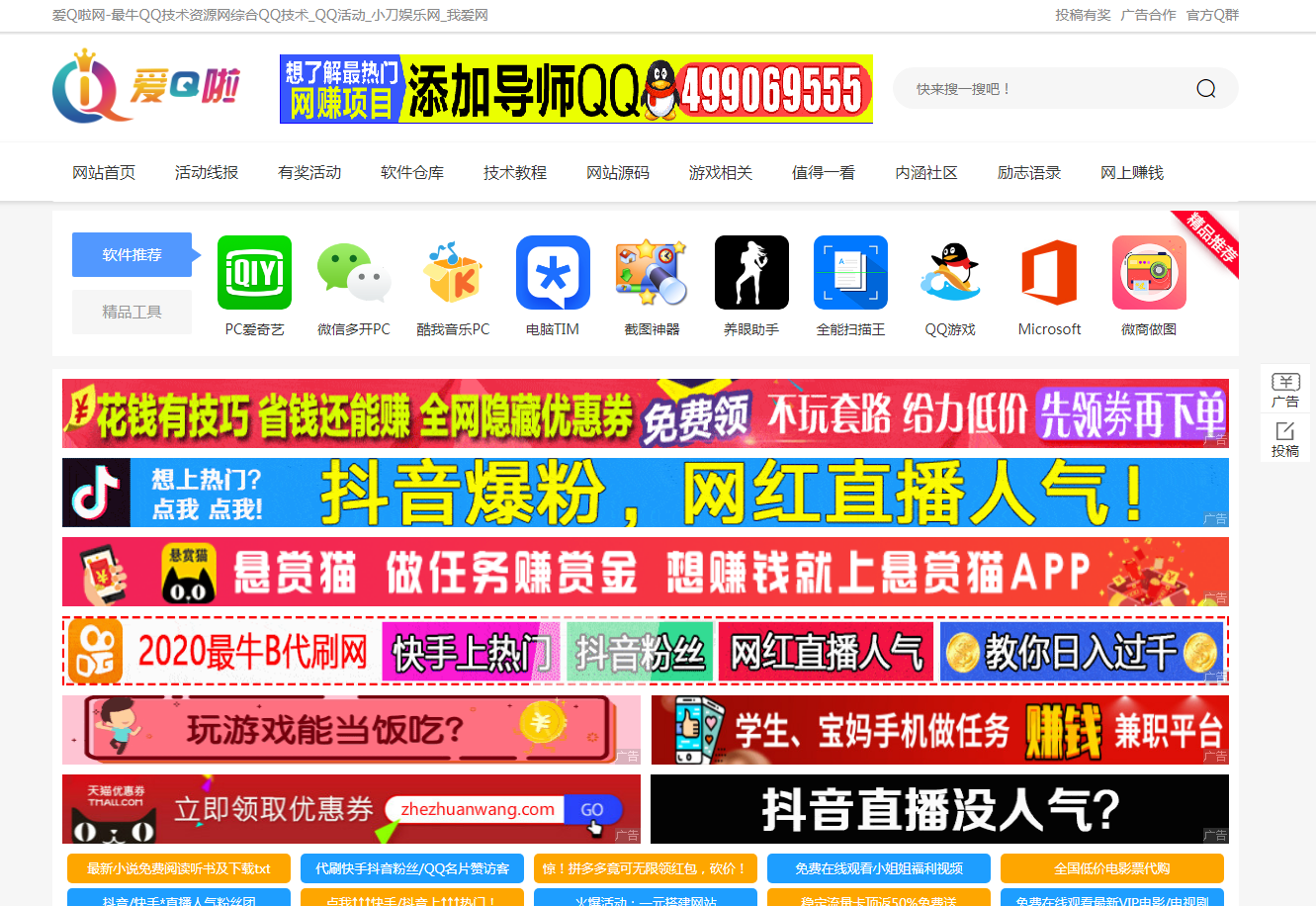The image size is (1316, 906).
Task: Select the 电脑TIM app icon
Action: 553,273
